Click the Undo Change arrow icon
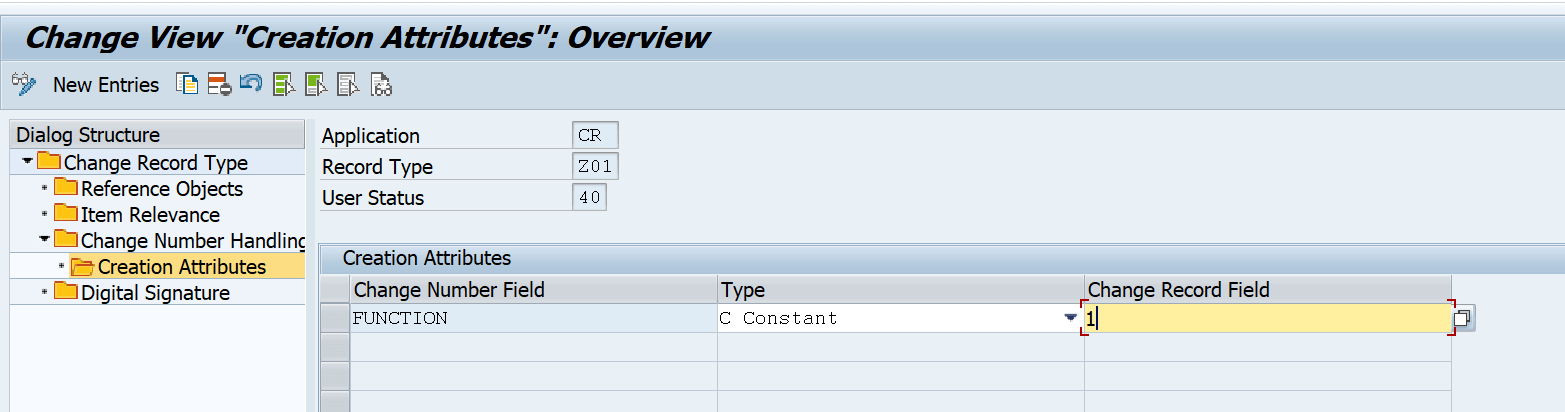The width and height of the screenshot is (1565, 412). point(251,84)
